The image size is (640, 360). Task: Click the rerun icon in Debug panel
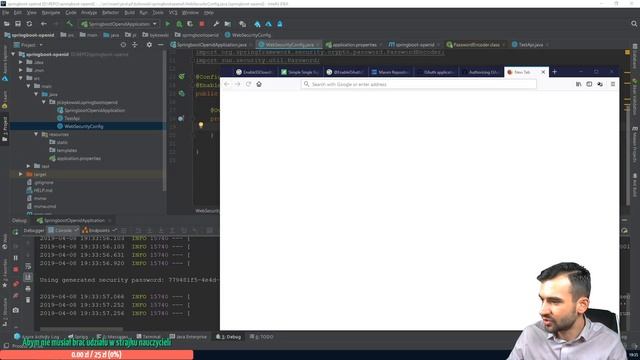tap(16, 232)
